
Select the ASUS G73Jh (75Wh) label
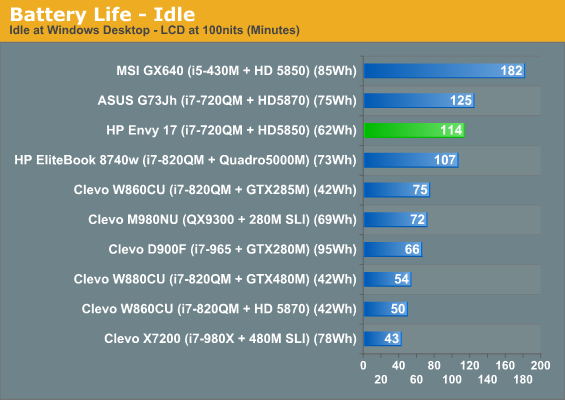pos(227,101)
